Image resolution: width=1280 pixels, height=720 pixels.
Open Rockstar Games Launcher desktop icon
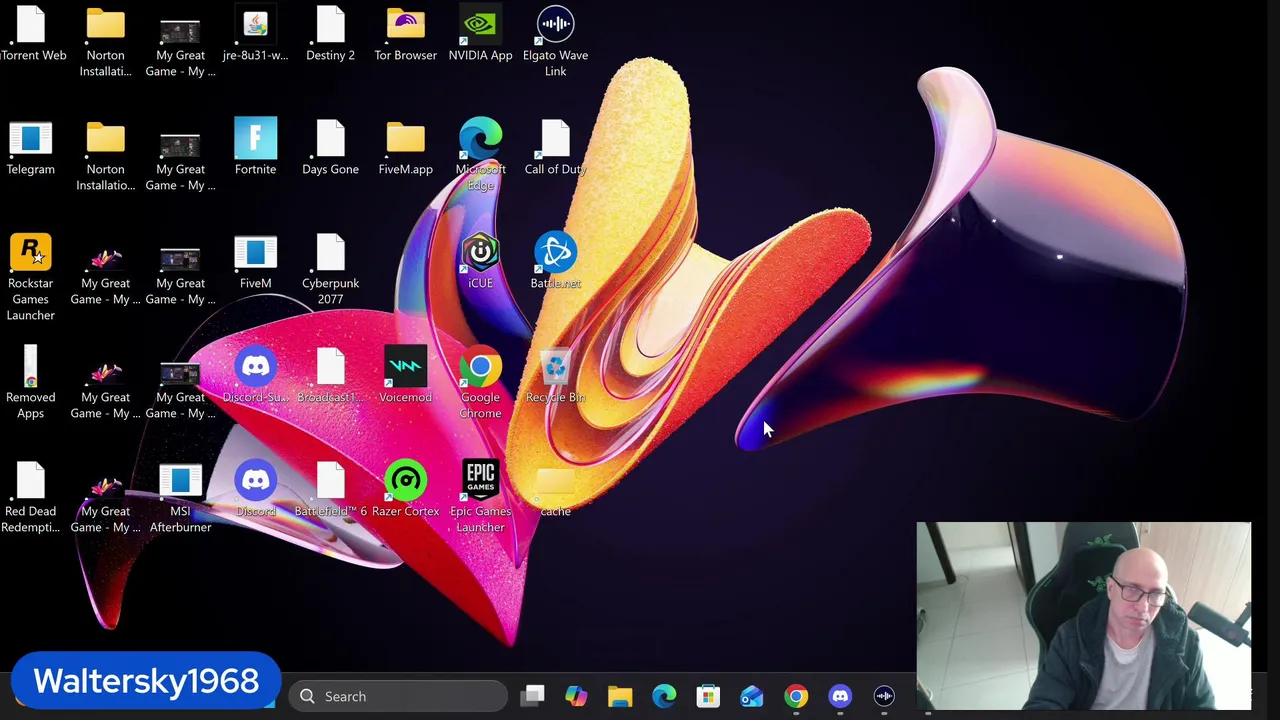pyautogui.click(x=30, y=277)
